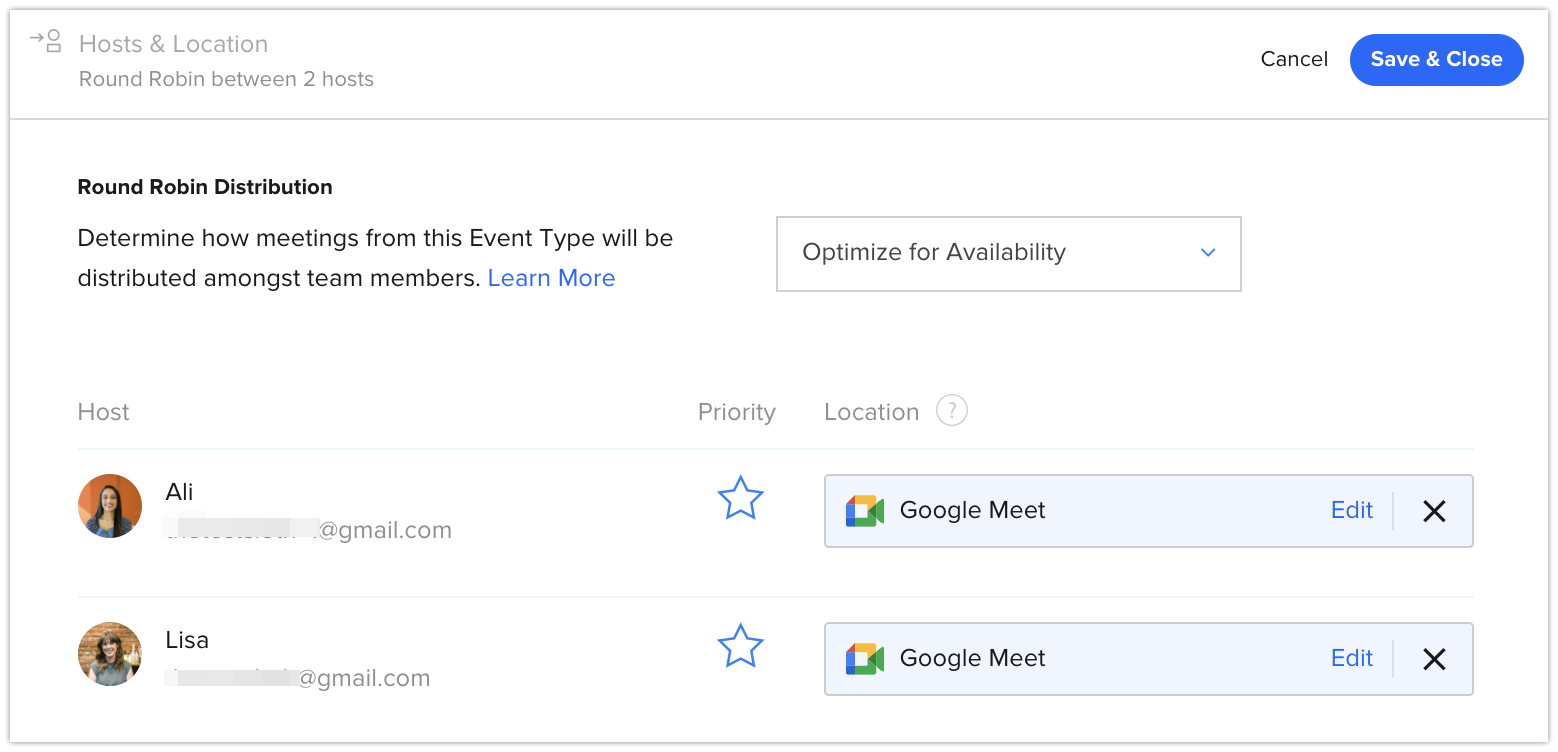The height and width of the screenshot is (752, 1558).
Task: Click the Location help question mark icon
Action: tap(951, 411)
